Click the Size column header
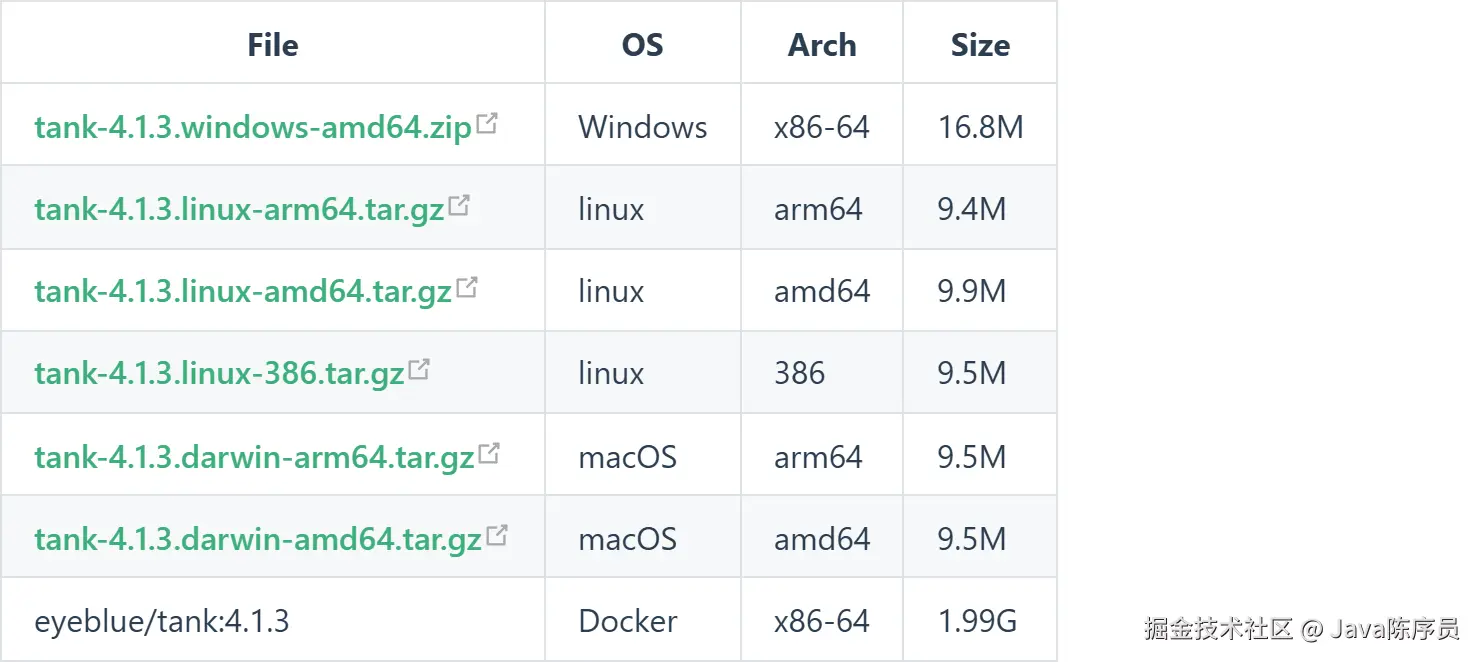Viewport: 1480px width, 662px height. coord(980,45)
